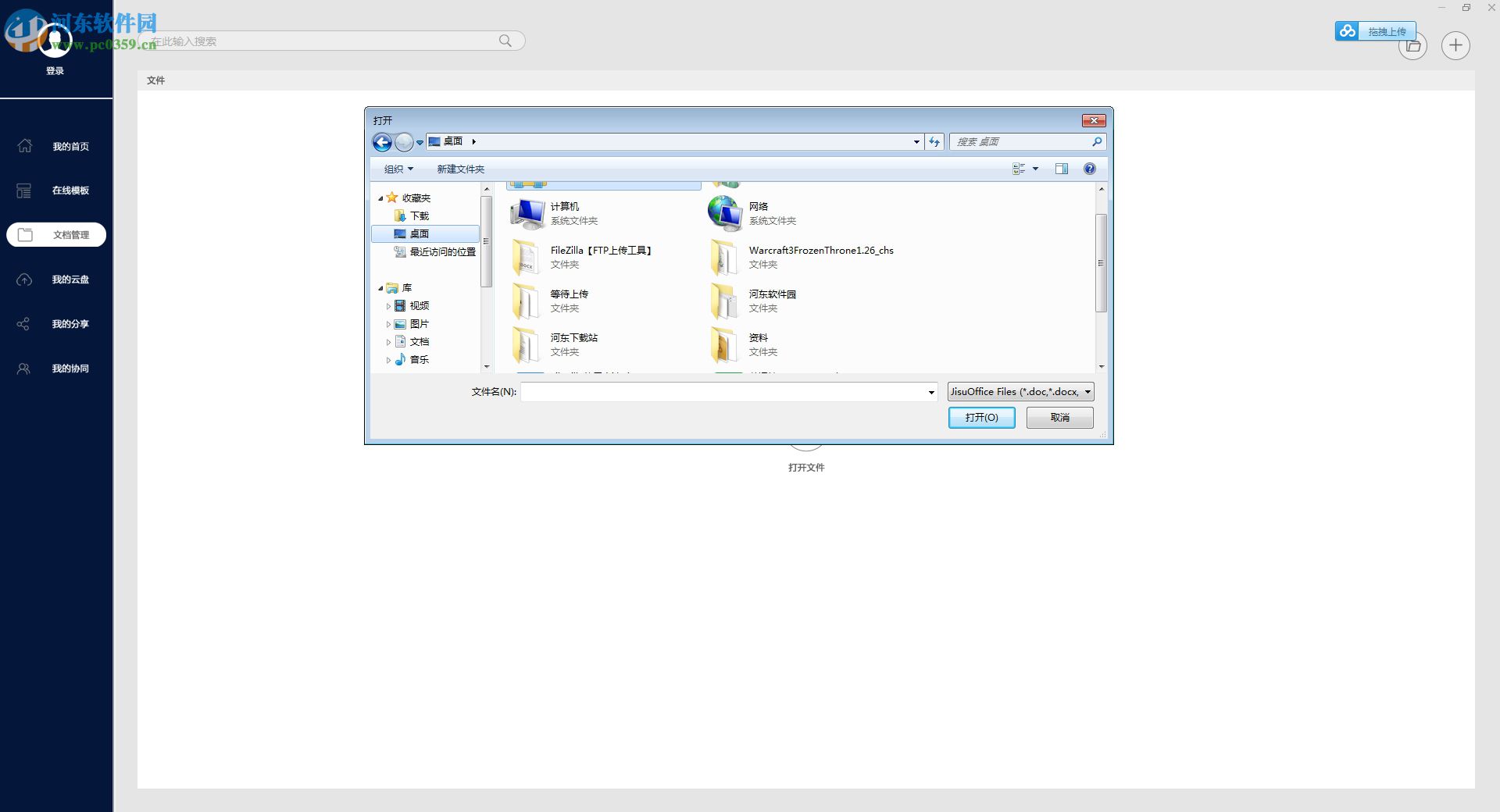The image size is (1500, 812).
Task: Toggle the preview pane in dialog
Action: [x=1062, y=169]
